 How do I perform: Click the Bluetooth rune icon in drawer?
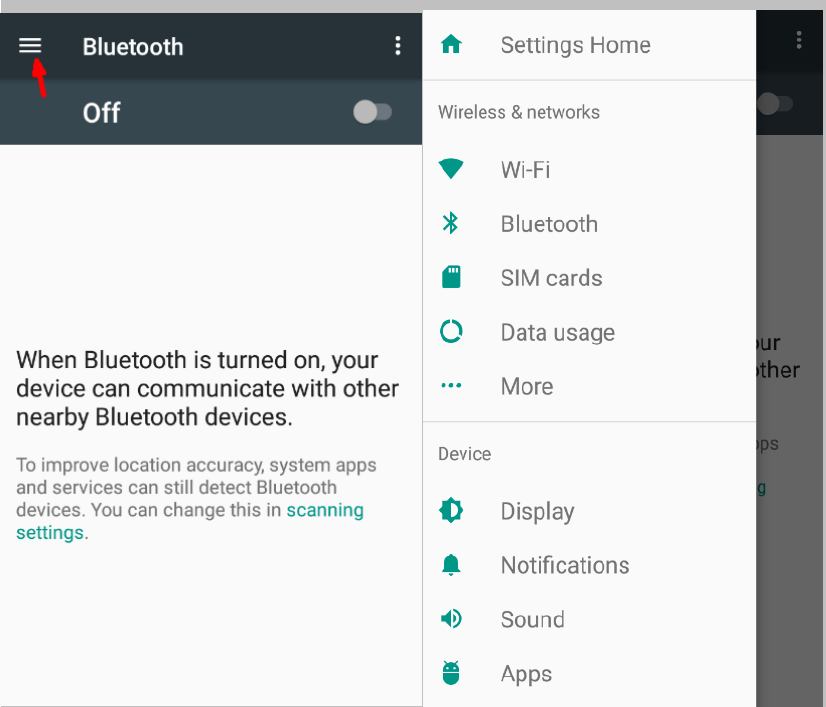[450, 223]
